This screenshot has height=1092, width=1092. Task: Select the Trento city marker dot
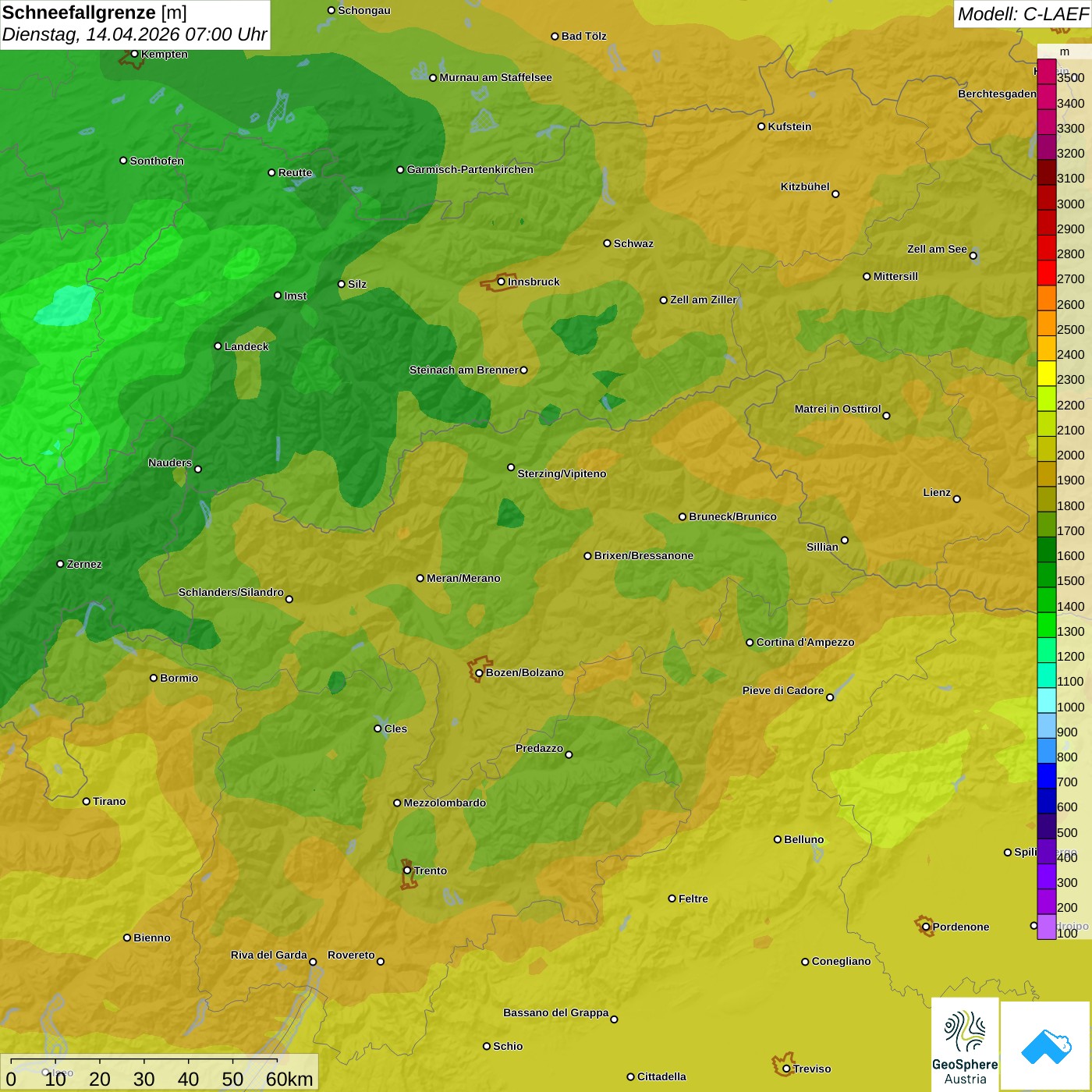pos(407,870)
